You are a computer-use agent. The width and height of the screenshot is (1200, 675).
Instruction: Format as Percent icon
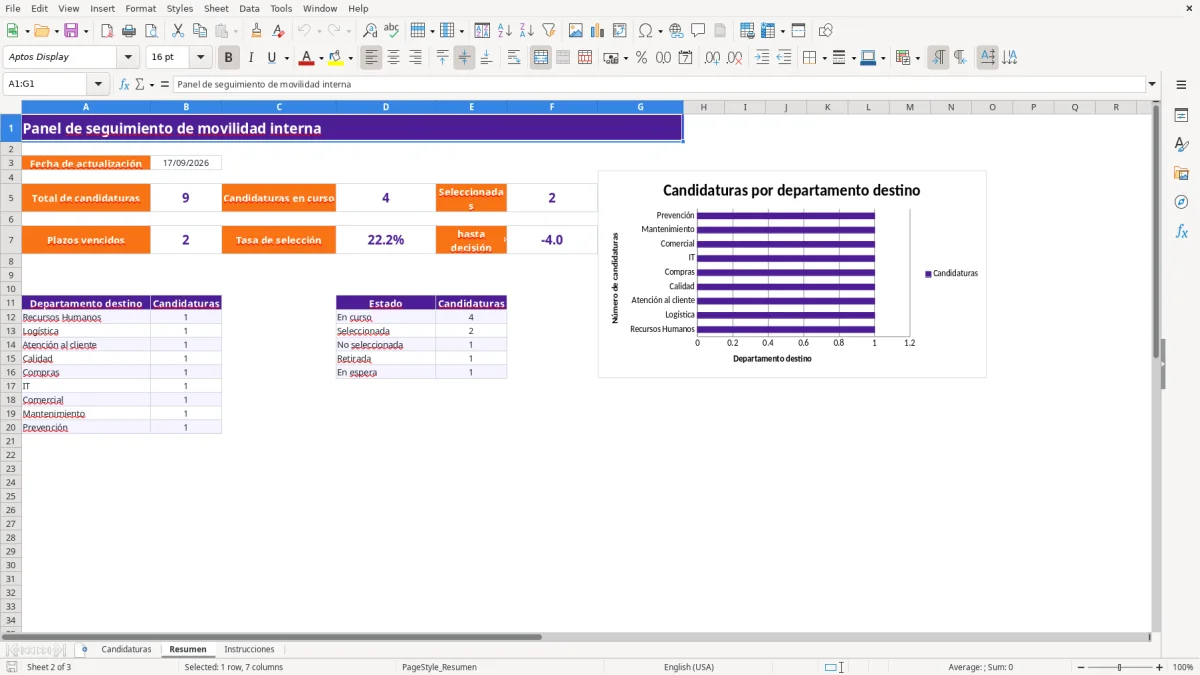click(x=642, y=58)
